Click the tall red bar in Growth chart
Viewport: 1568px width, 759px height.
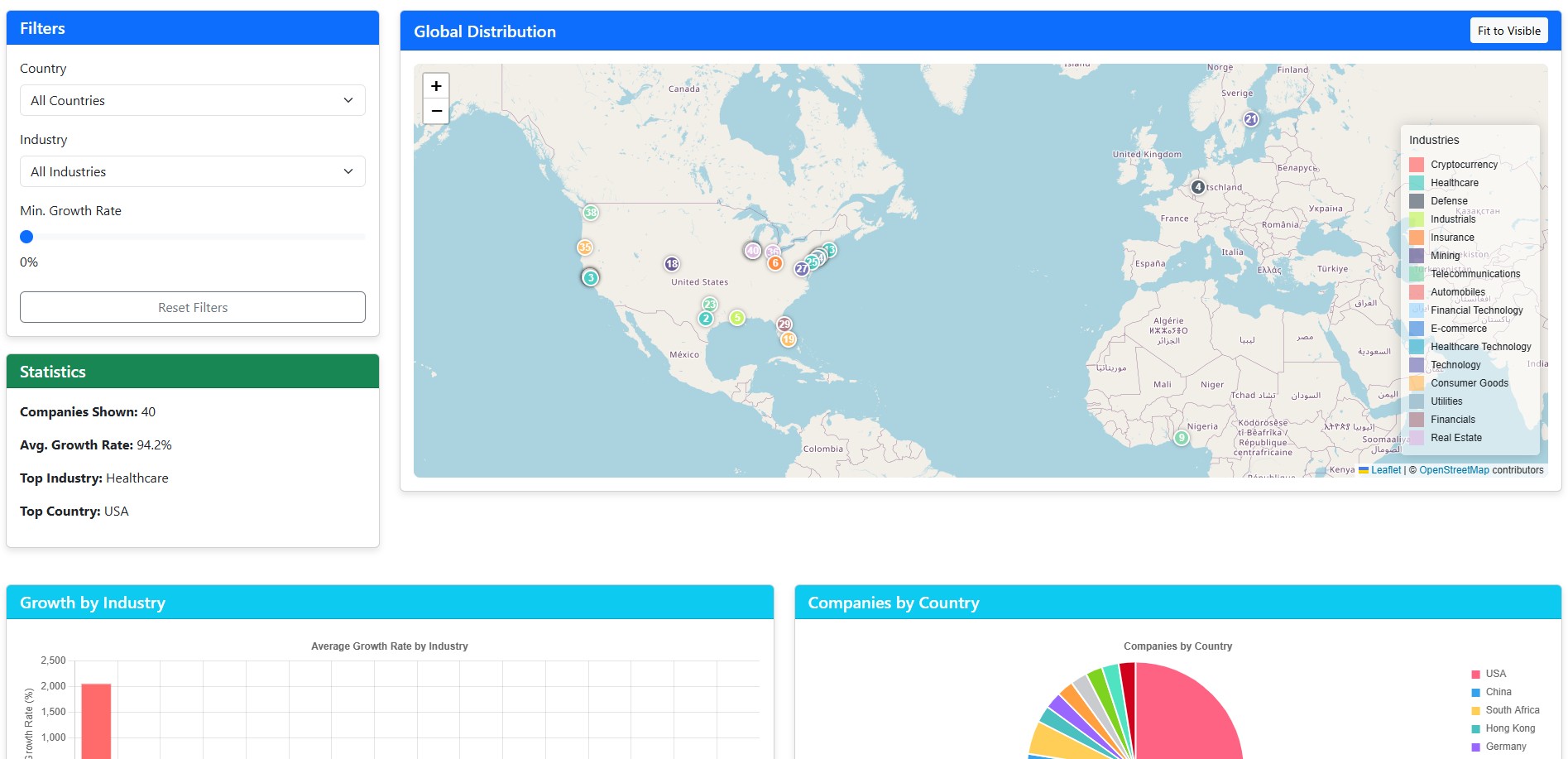click(x=96, y=722)
